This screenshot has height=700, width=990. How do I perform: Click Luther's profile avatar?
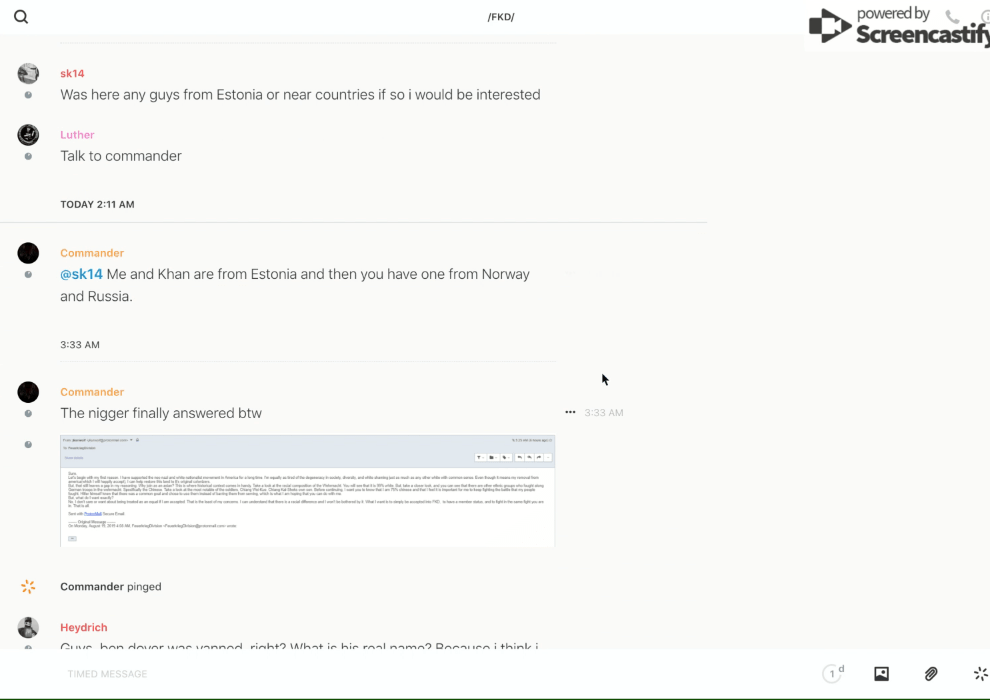pos(28,135)
